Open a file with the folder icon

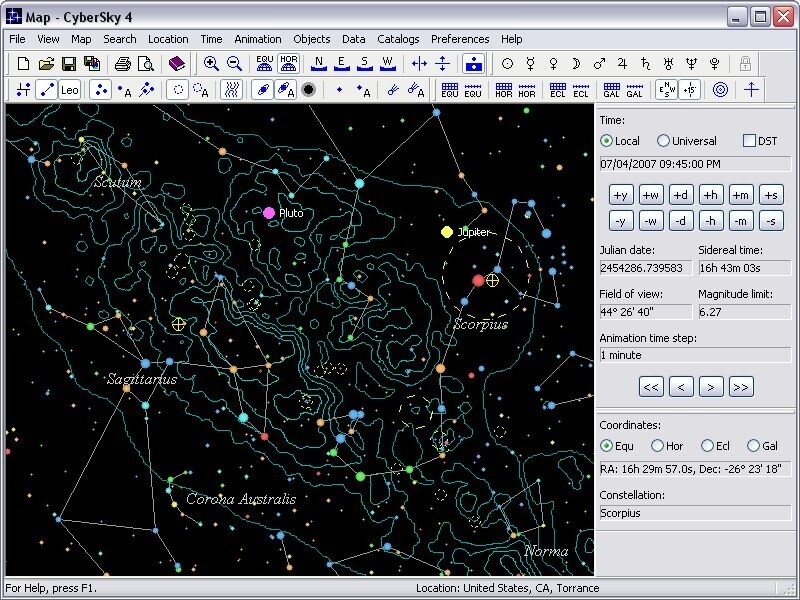coord(46,64)
